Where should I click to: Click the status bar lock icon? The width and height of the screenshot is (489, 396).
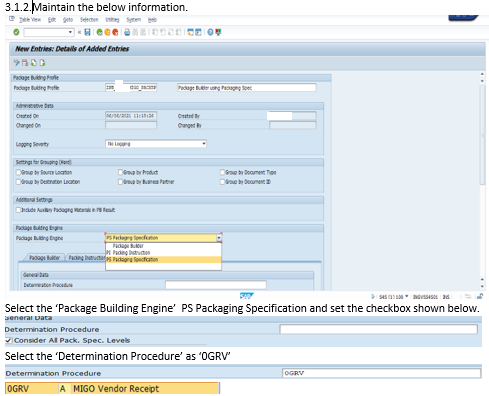pyautogui.click(x=480, y=296)
